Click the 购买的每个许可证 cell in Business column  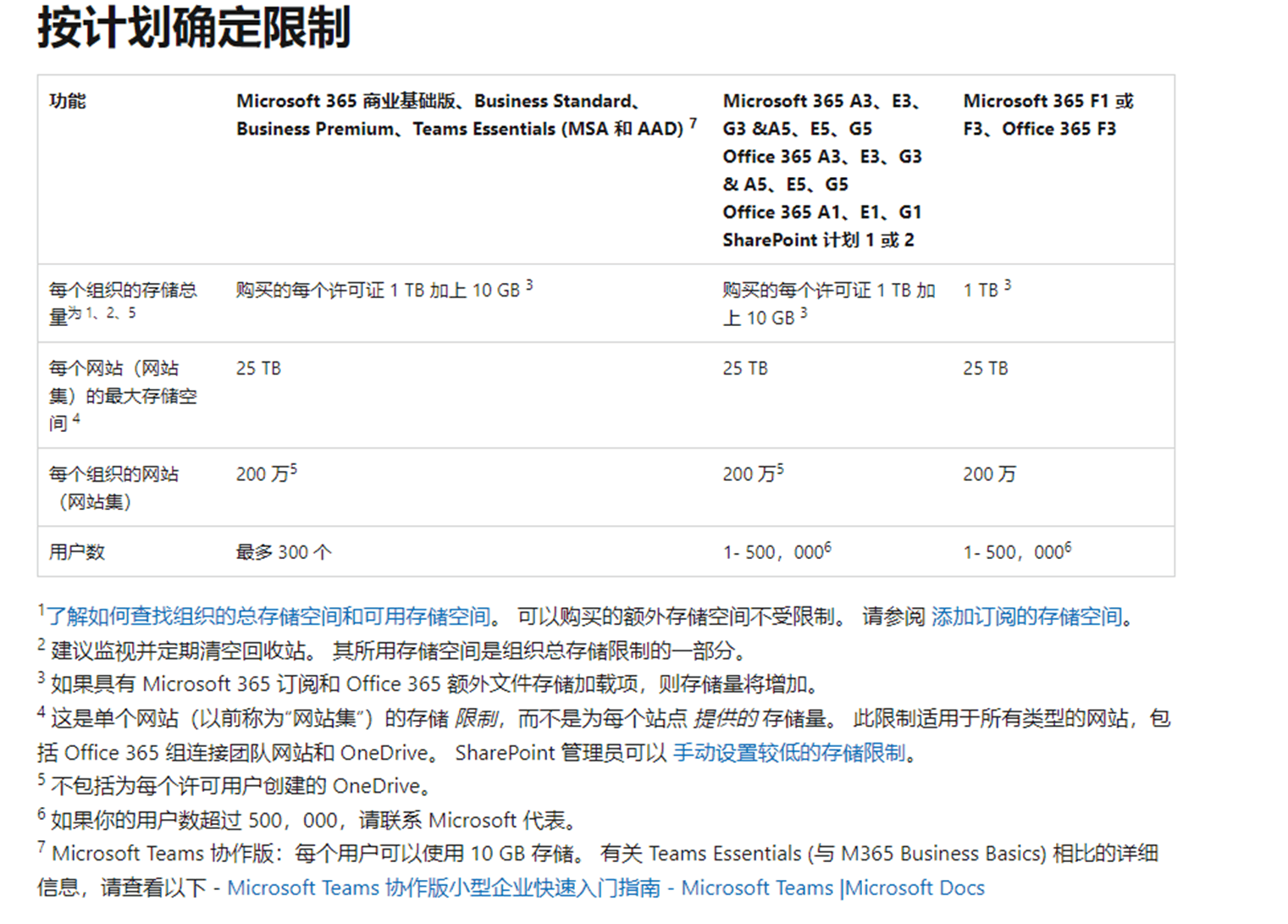(x=384, y=290)
